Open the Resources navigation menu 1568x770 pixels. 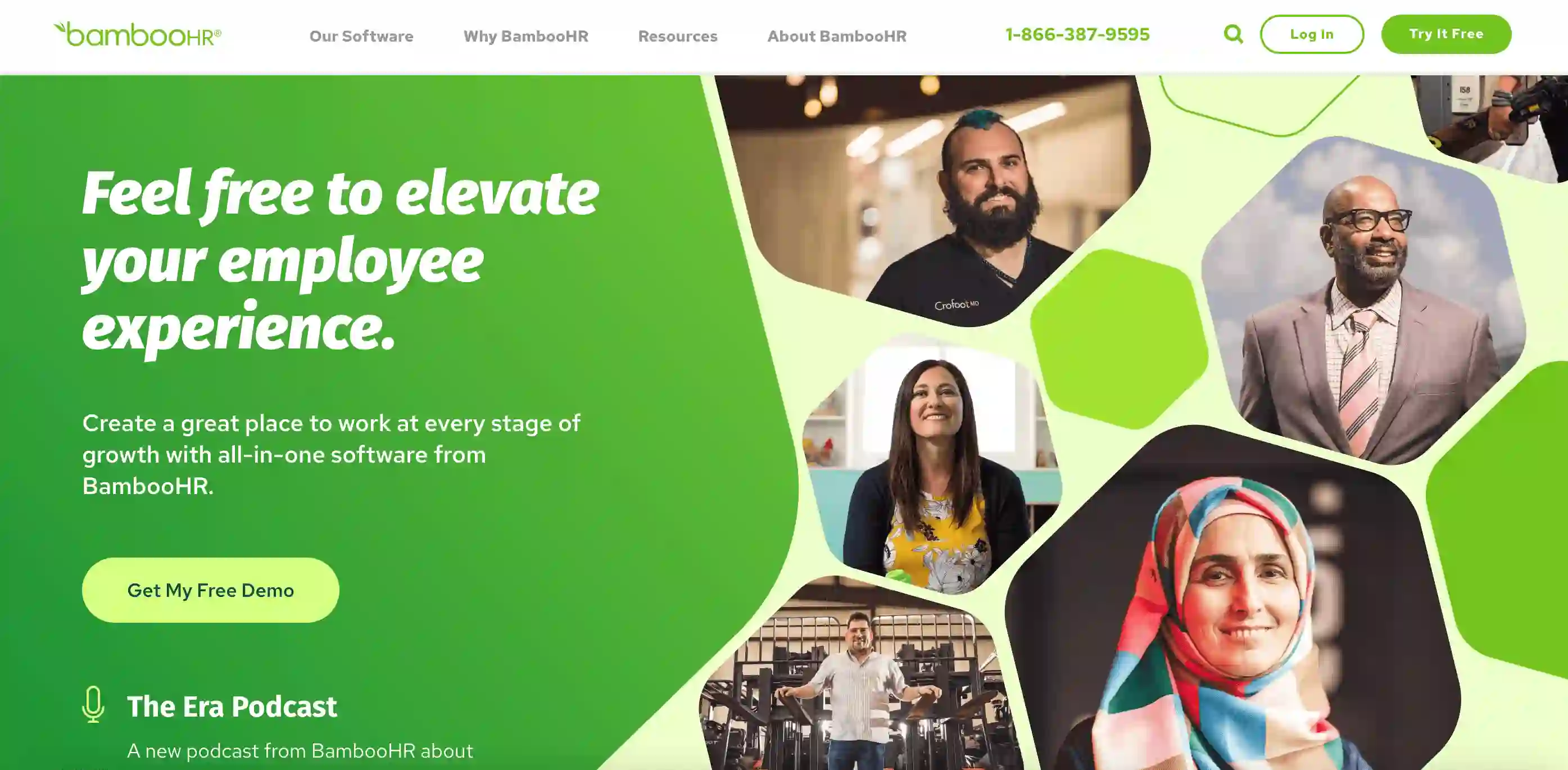coord(677,36)
